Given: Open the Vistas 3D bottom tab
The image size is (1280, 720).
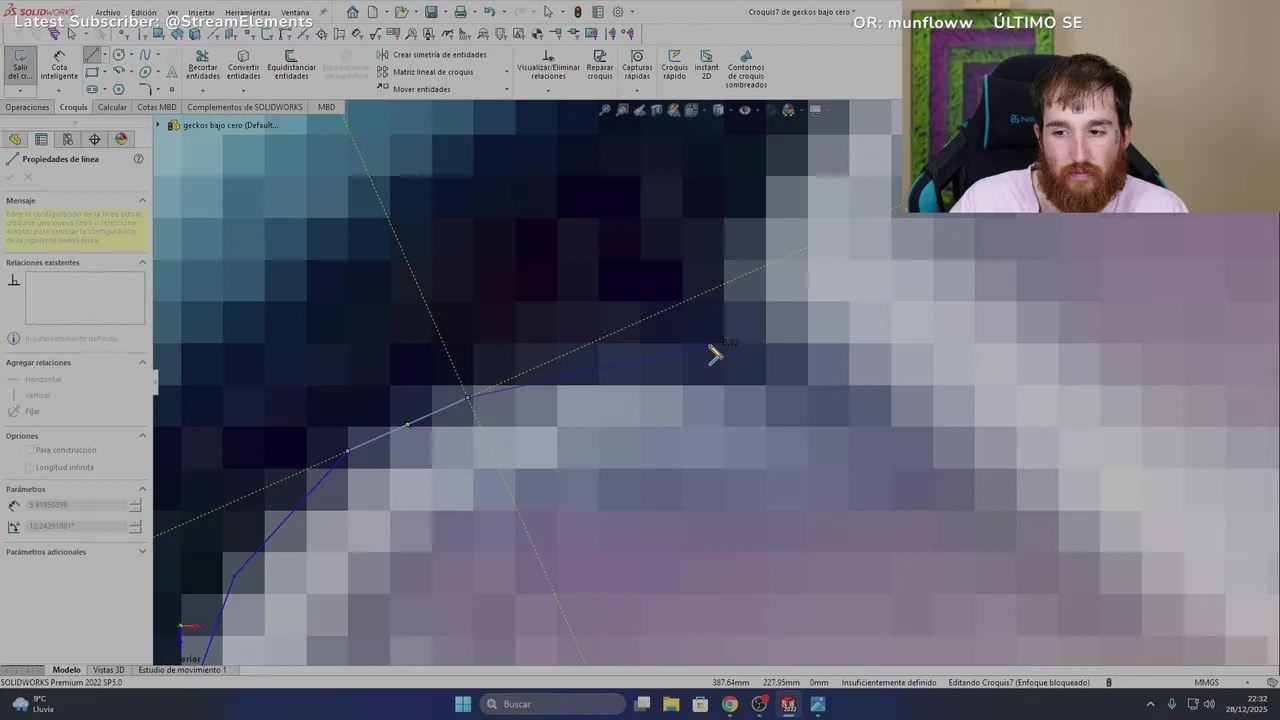Looking at the screenshot, I should pos(109,670).
